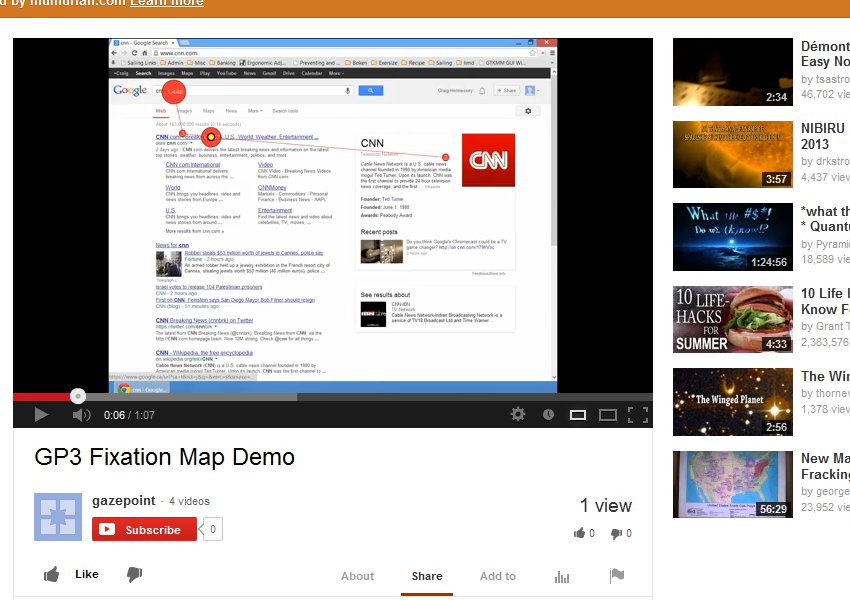
Task: Click the uploader name by drkstro
Action: pyautogui.click(x=826, y=162)
